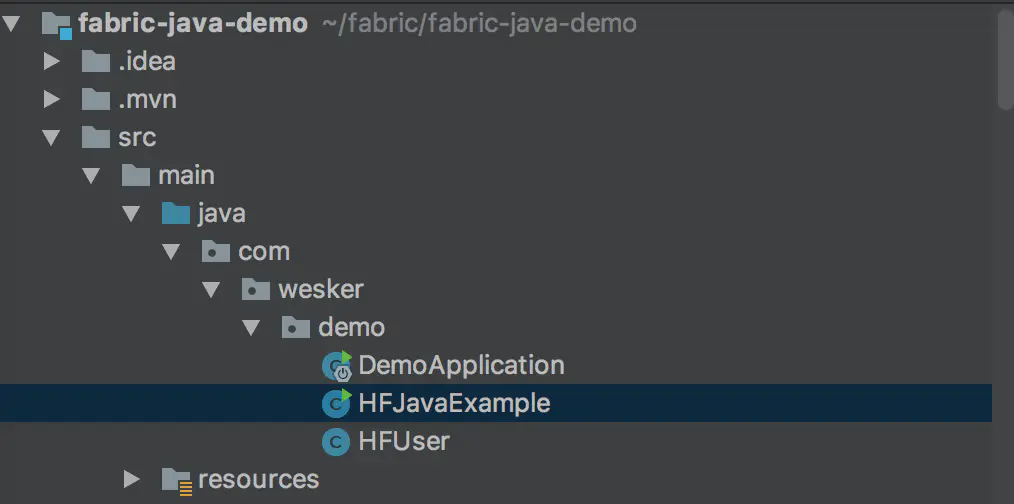Click the wesker package icon
This screenshot has width=1014, height=504.
click(x=255, y=289)
